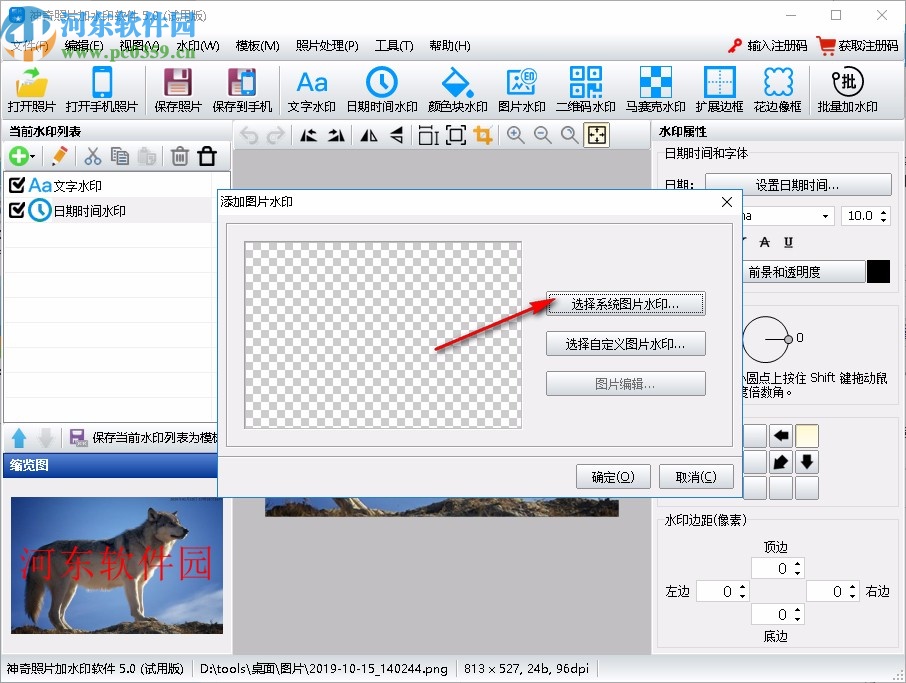Delete watermark with gray trash icon
The image size is (906, 683).
[x=180, y=156]
